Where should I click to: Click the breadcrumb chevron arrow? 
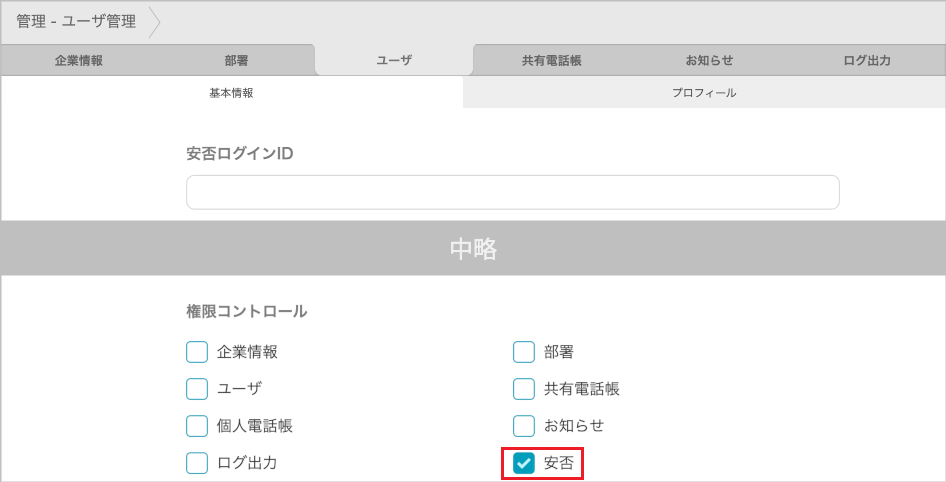154,22
